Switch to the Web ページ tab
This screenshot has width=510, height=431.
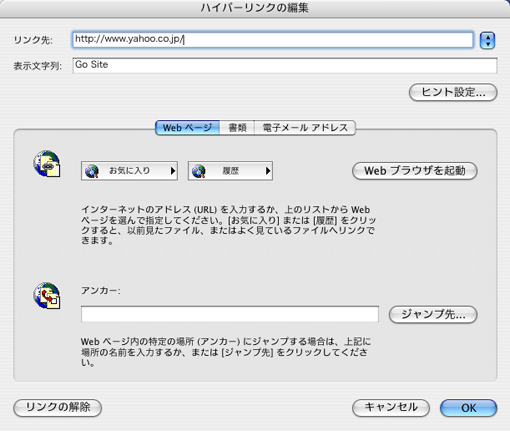187,128
